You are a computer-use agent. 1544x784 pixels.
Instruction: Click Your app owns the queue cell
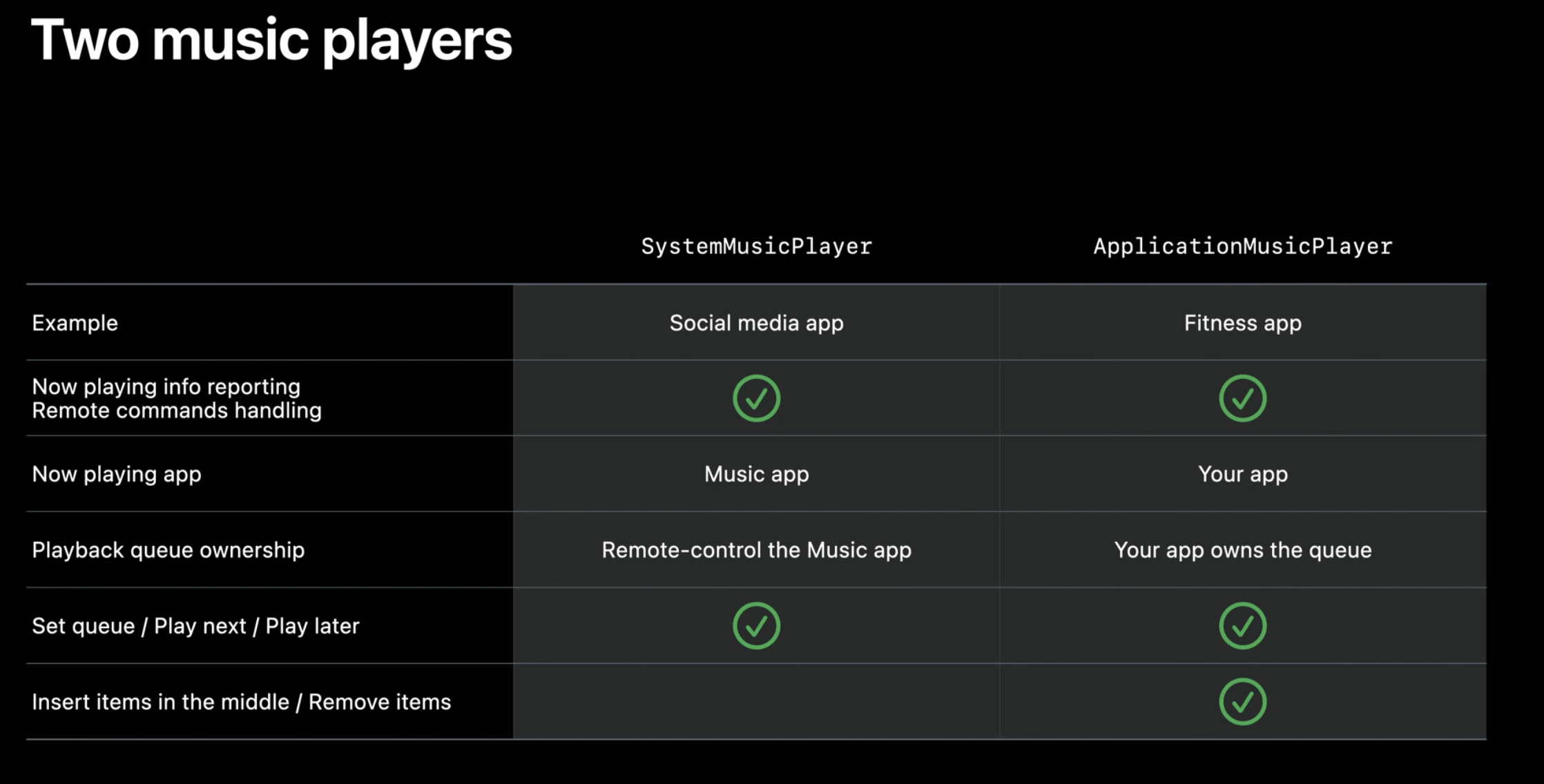tap(1242, 550)
